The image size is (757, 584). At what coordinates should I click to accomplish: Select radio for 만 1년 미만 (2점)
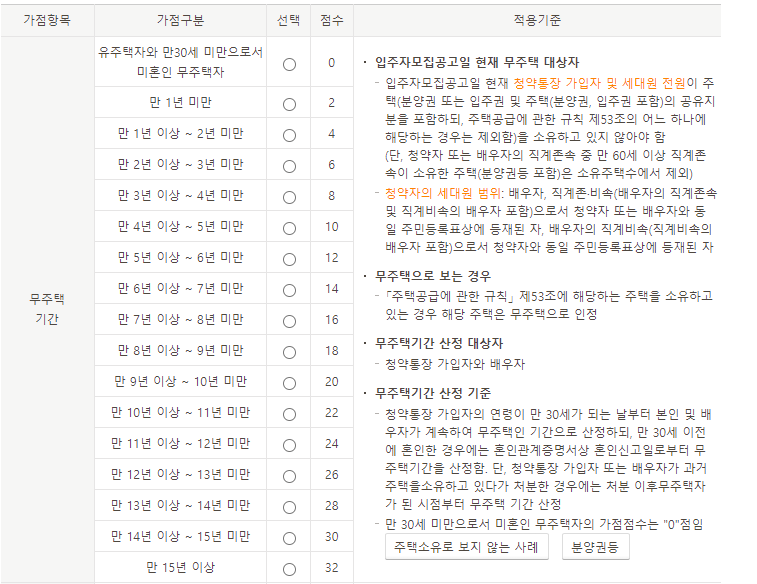(x=289, y=103)
